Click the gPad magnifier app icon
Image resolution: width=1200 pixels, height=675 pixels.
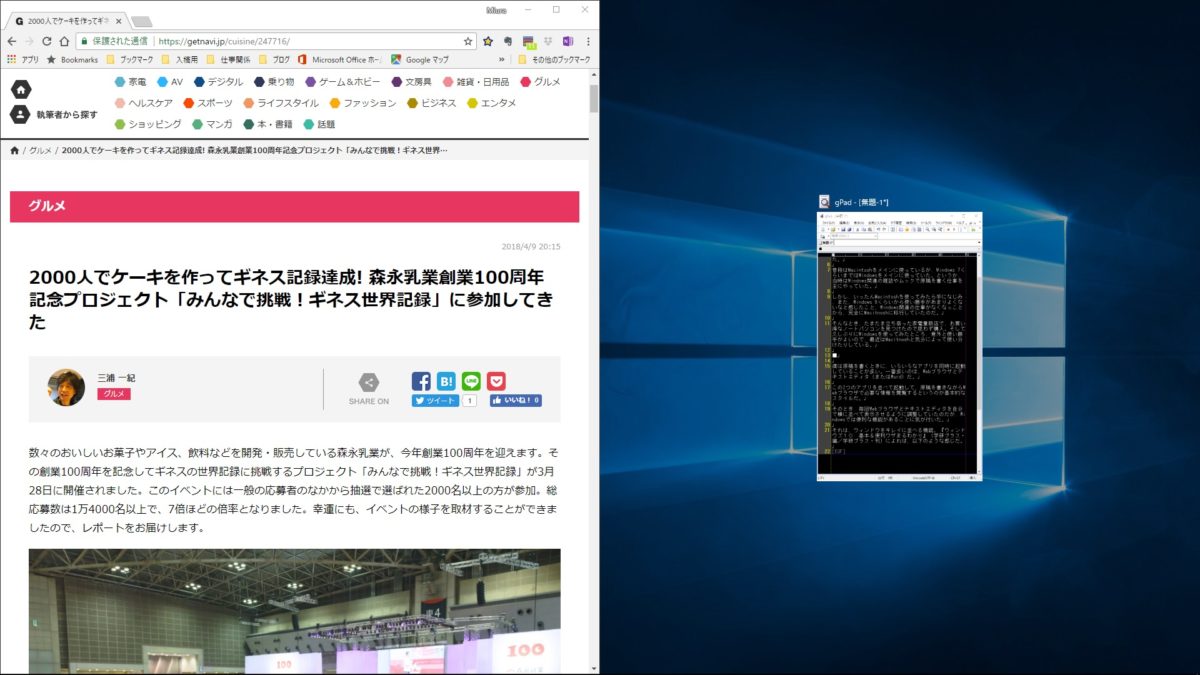click(x=824, y=202)
